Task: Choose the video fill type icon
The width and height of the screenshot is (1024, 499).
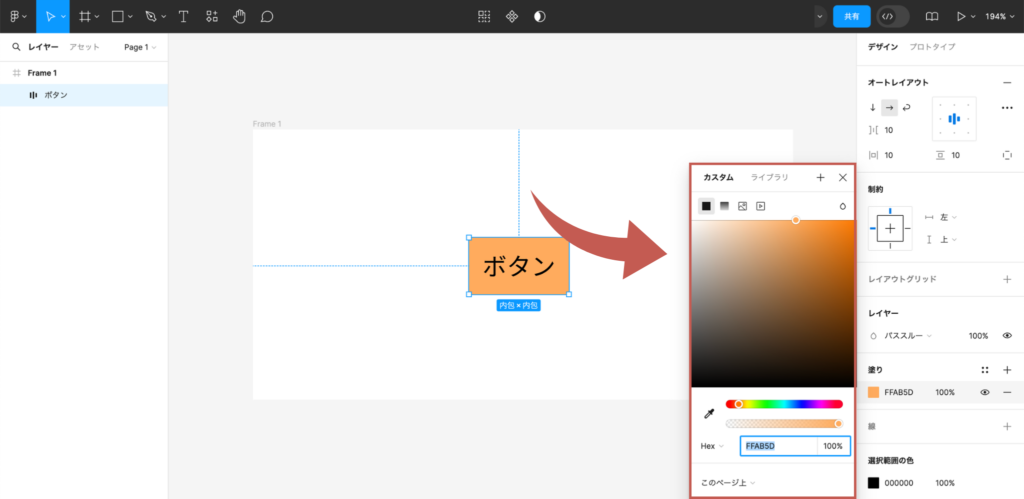Action: click(x=761, y=206)
